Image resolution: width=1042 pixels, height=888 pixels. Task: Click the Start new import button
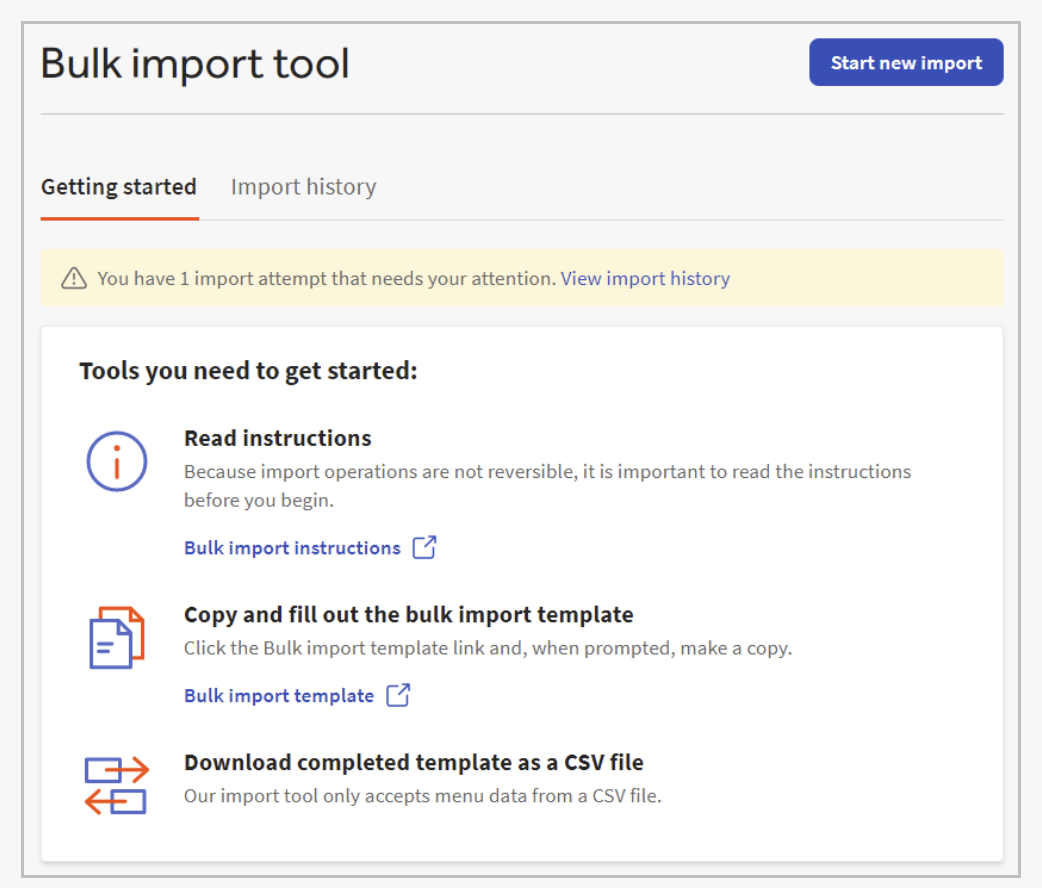pos(905,63)
